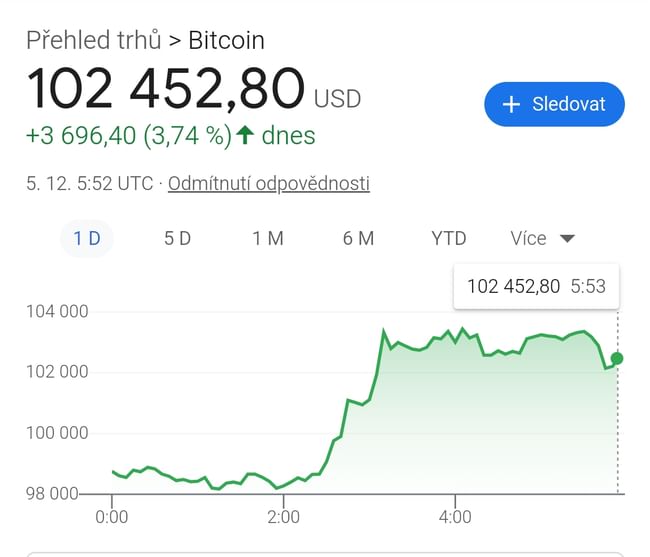Click the 0:00 marker on time axis
This screenshot has width=650, height=557.
112,517
